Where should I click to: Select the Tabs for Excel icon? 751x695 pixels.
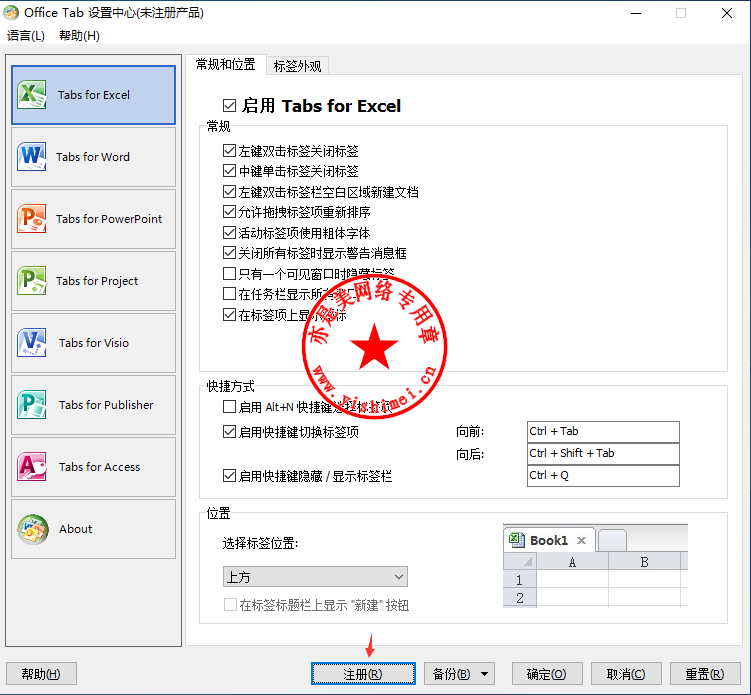click(32, 95)
